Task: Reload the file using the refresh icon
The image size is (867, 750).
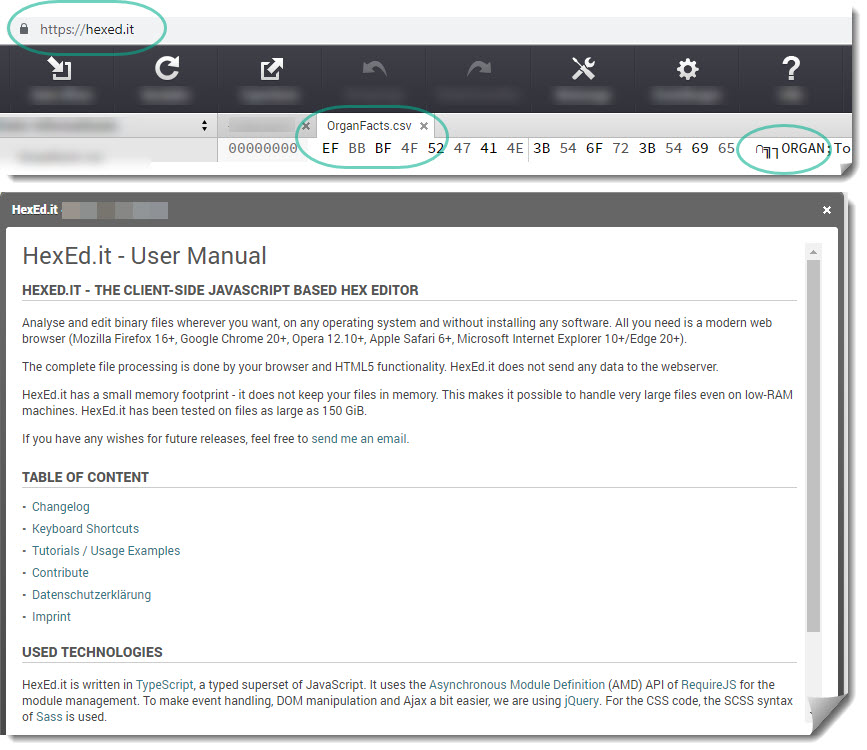Action: pyautogui.click(x=165, y=70)
